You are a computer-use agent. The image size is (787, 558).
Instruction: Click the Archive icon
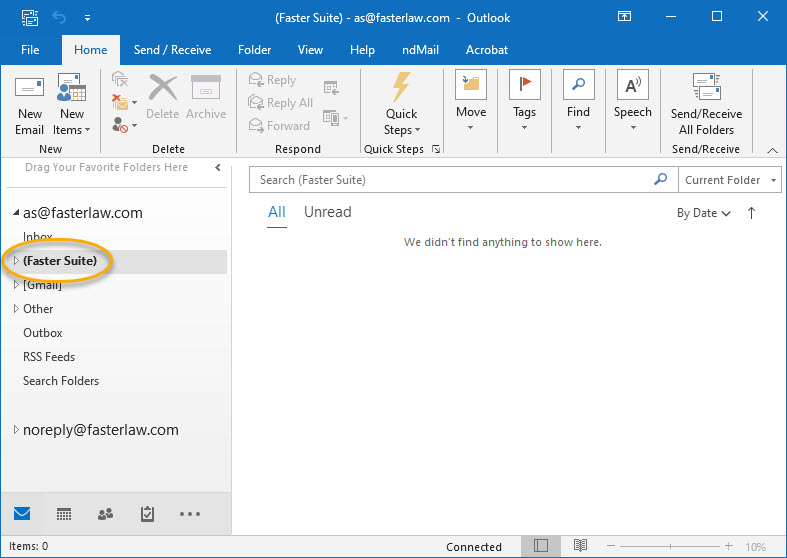(x=206, y=97)
